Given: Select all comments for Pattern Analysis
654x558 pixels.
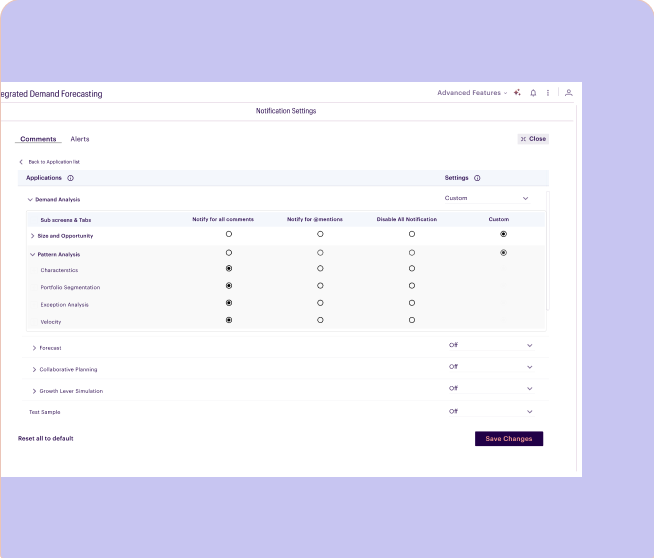Looking at the screenshot, I should click(x=229, y=253).
